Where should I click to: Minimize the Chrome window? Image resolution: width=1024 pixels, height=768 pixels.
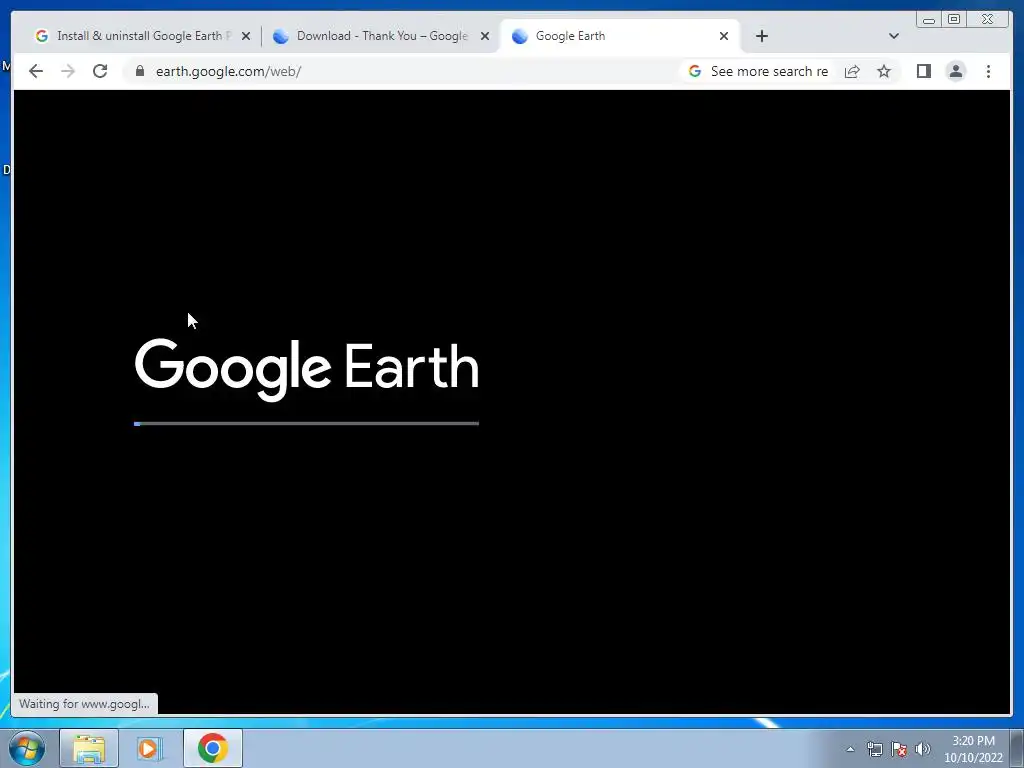tap(929, 20)
